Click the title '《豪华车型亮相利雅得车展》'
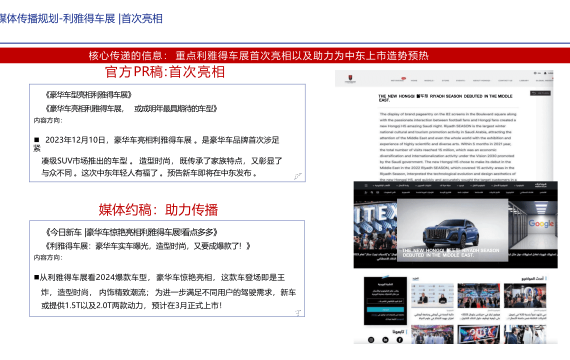 click(88, 95)
